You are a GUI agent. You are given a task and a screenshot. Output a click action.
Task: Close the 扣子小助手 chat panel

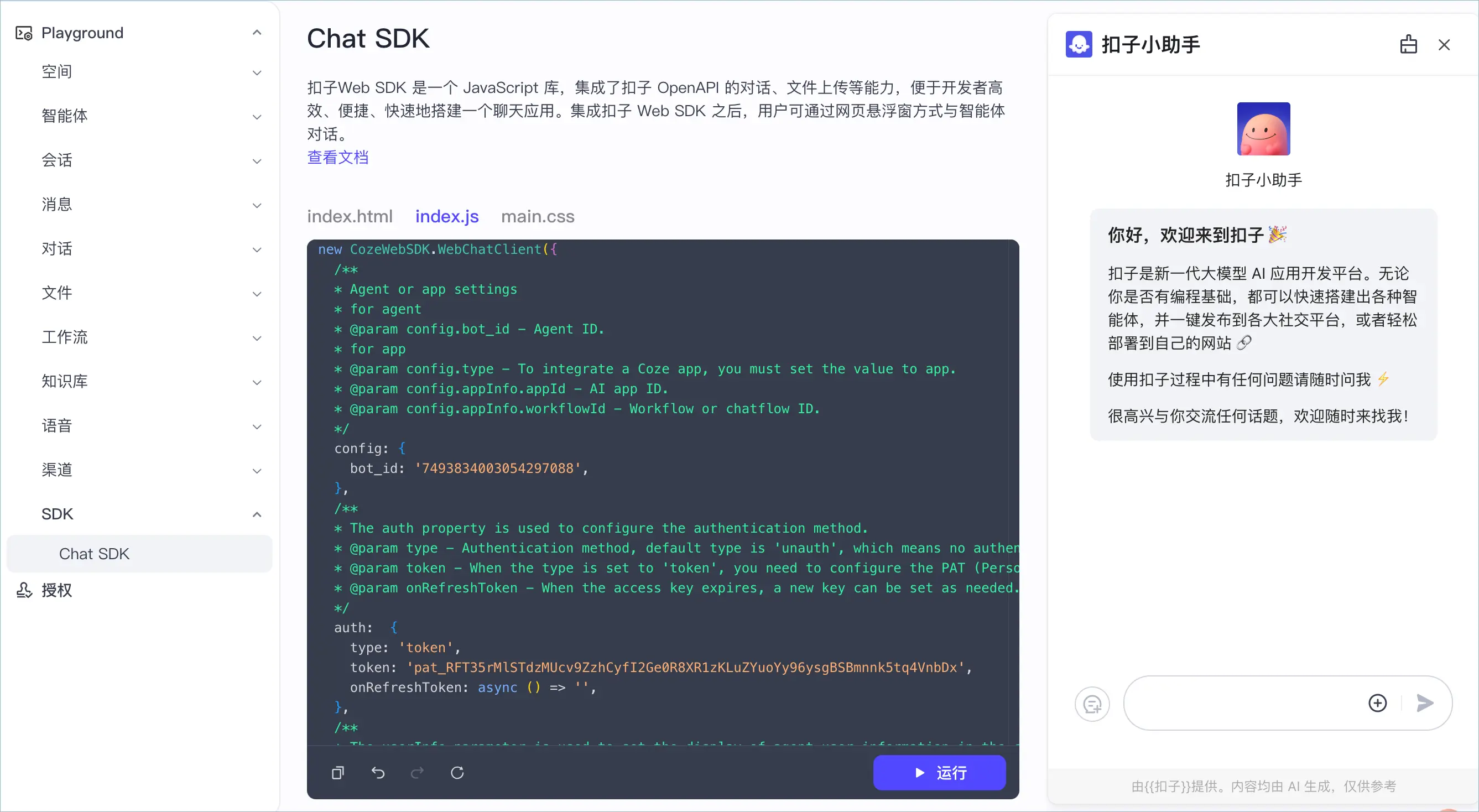[1444, 44]
